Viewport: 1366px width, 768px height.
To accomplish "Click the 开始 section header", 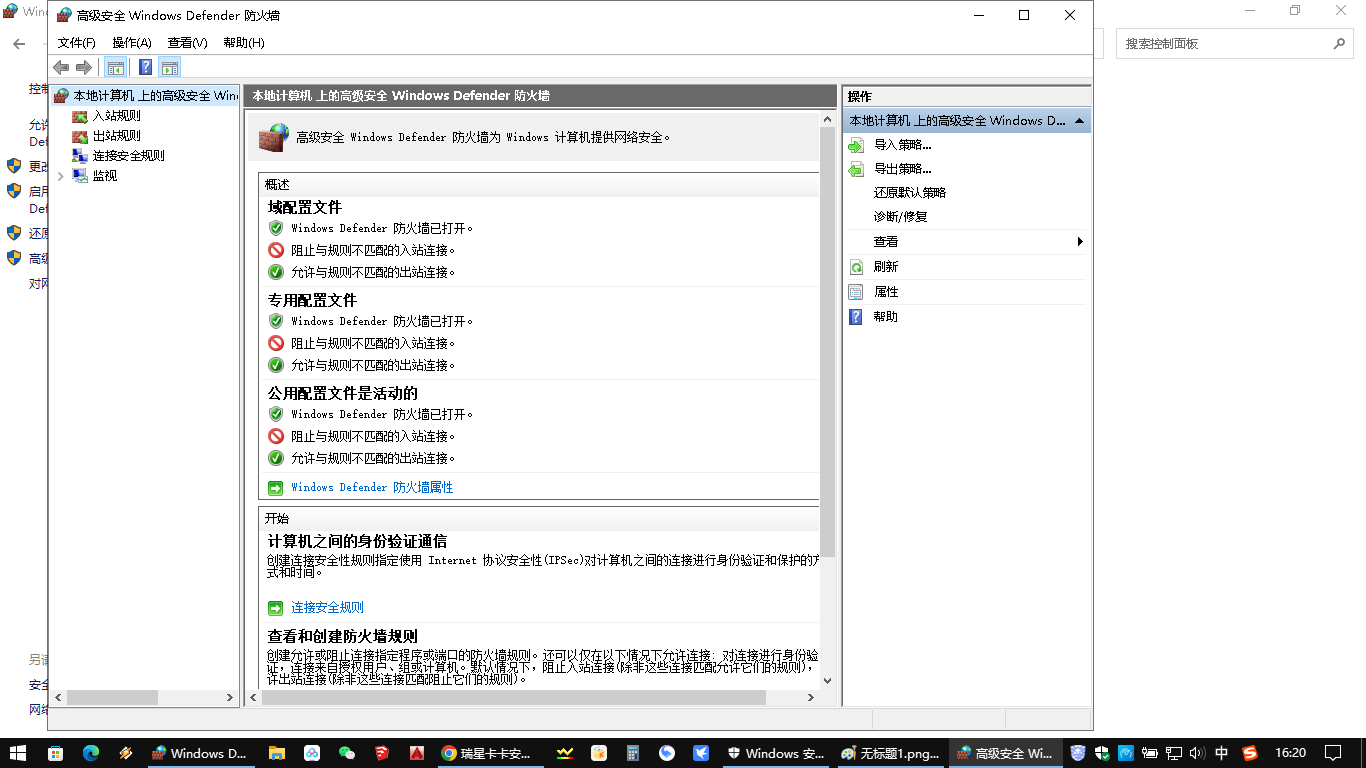I will (277, 519).
